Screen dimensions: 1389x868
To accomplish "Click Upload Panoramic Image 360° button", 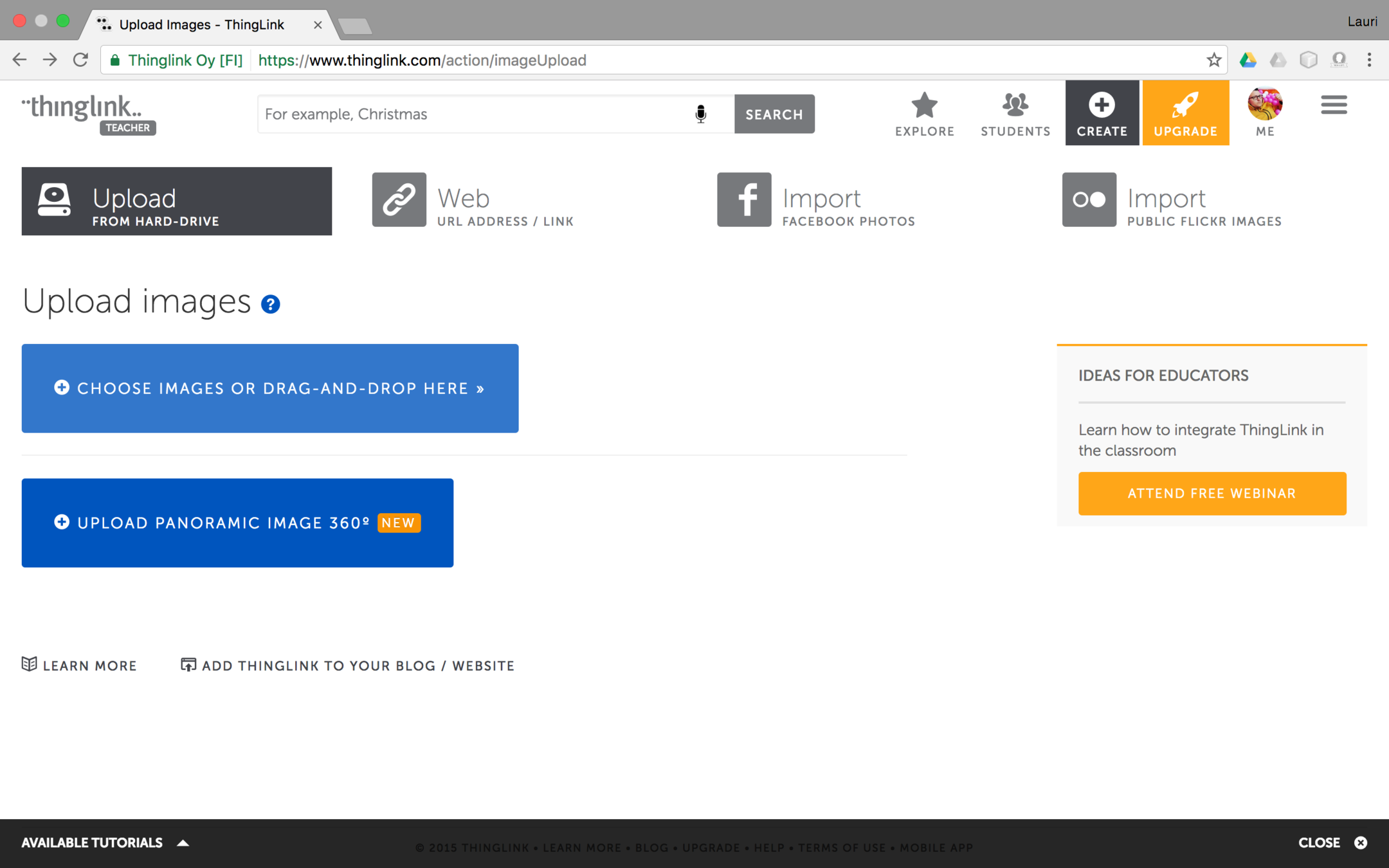I will point(237,523).
